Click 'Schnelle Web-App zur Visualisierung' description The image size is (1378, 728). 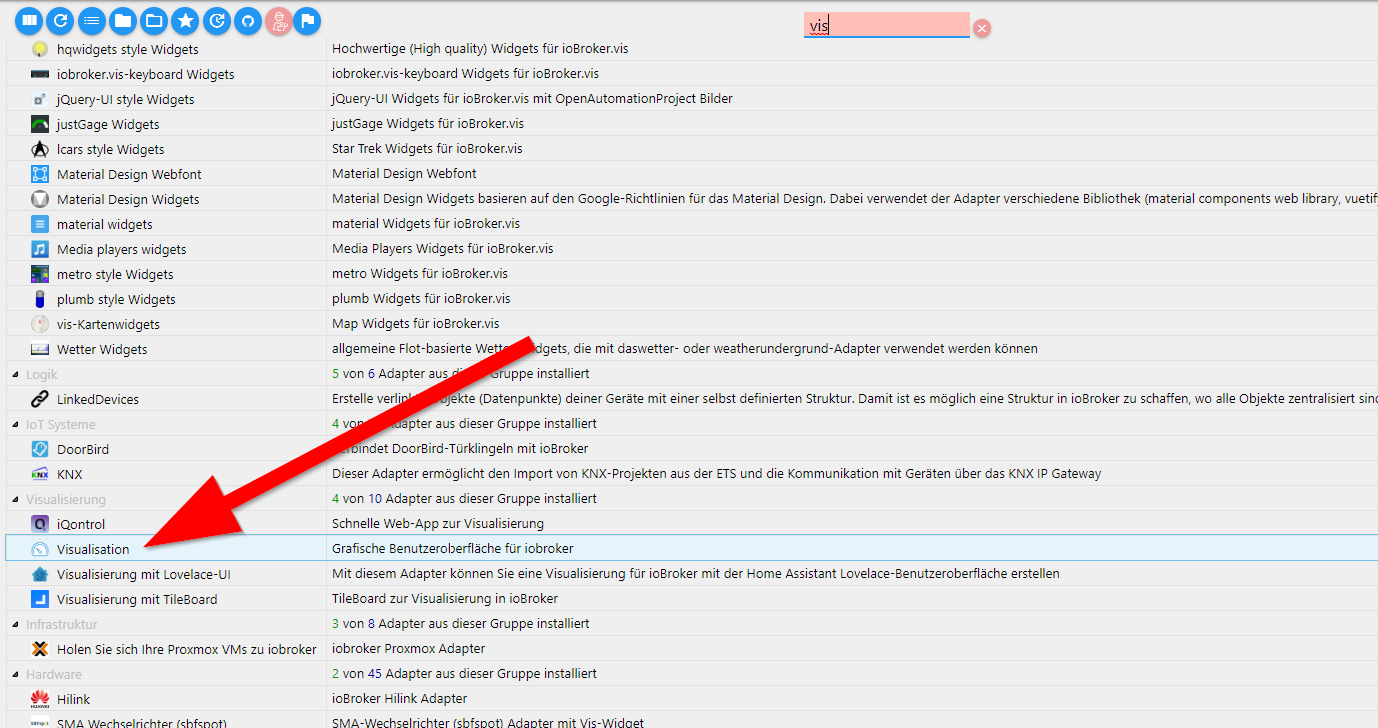pyautogui.click(x=438, y=524)
